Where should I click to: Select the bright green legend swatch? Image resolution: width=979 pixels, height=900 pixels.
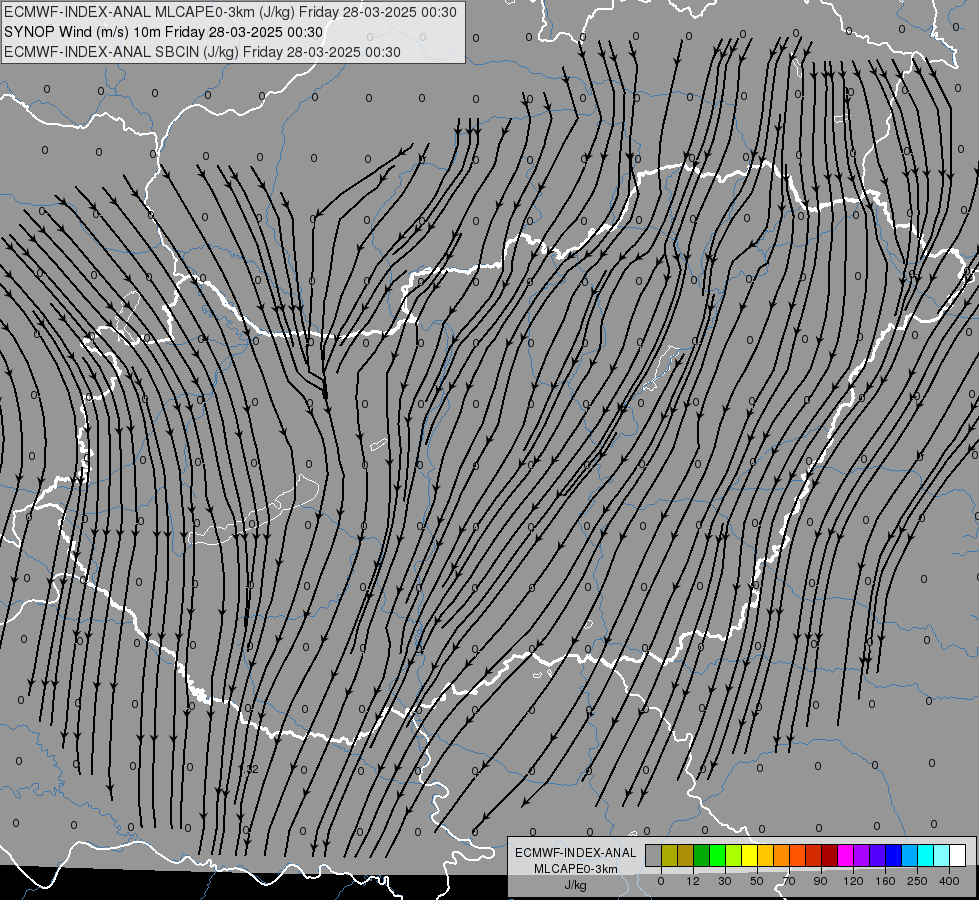pos(717,855)
